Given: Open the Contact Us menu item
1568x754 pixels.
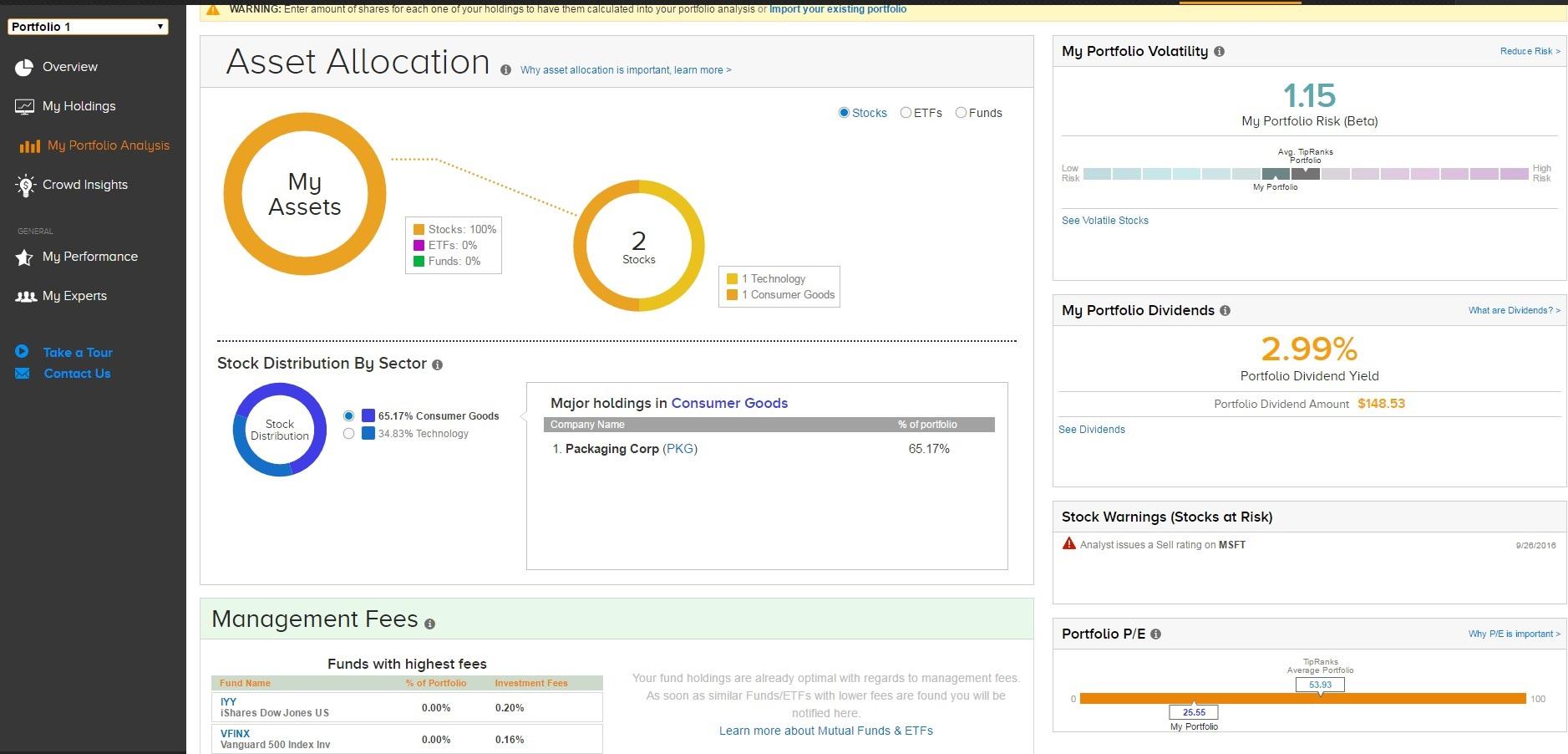Looking at the screenshot, I should 77,374.
